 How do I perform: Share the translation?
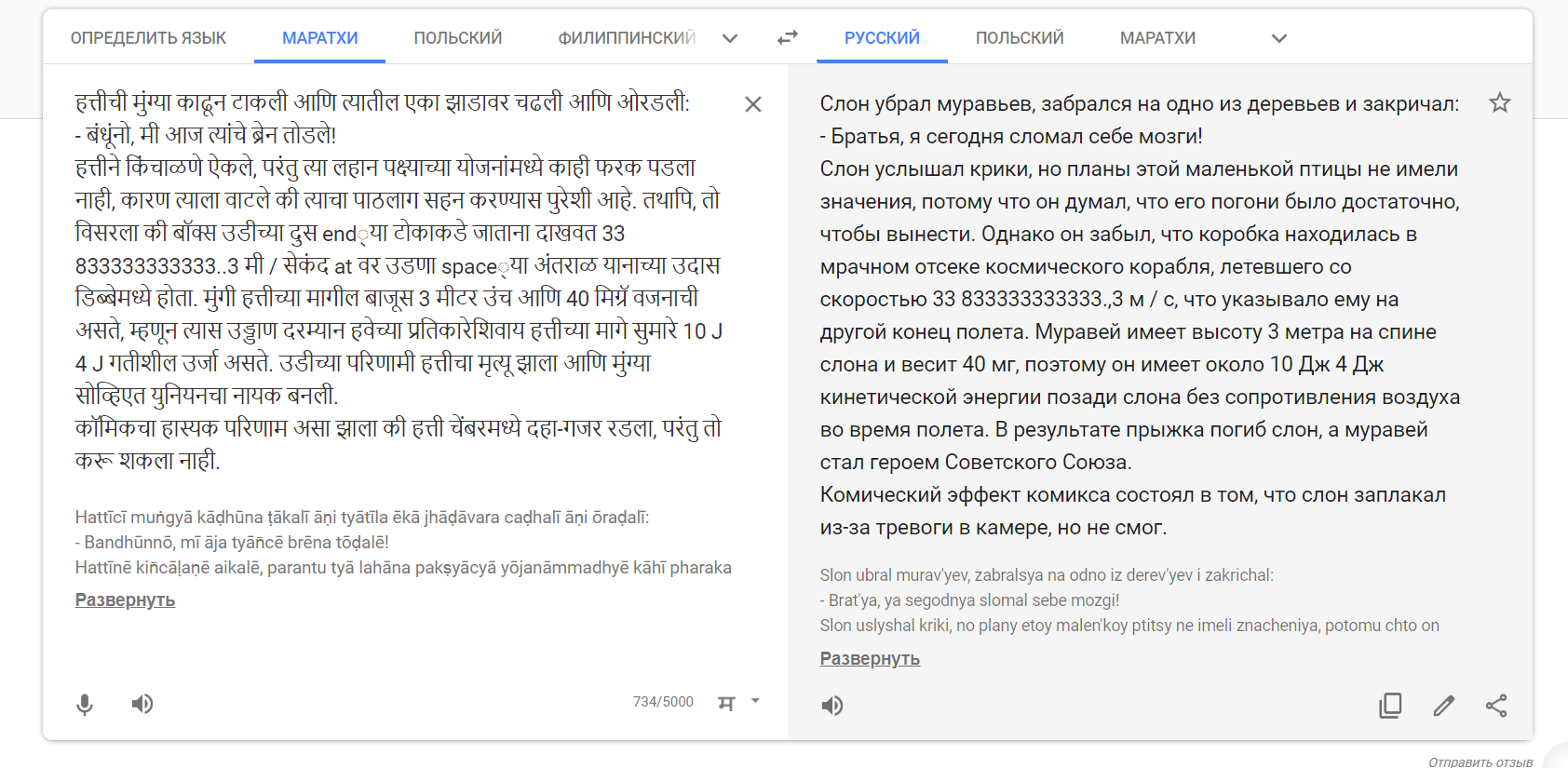click(1496, 706)
